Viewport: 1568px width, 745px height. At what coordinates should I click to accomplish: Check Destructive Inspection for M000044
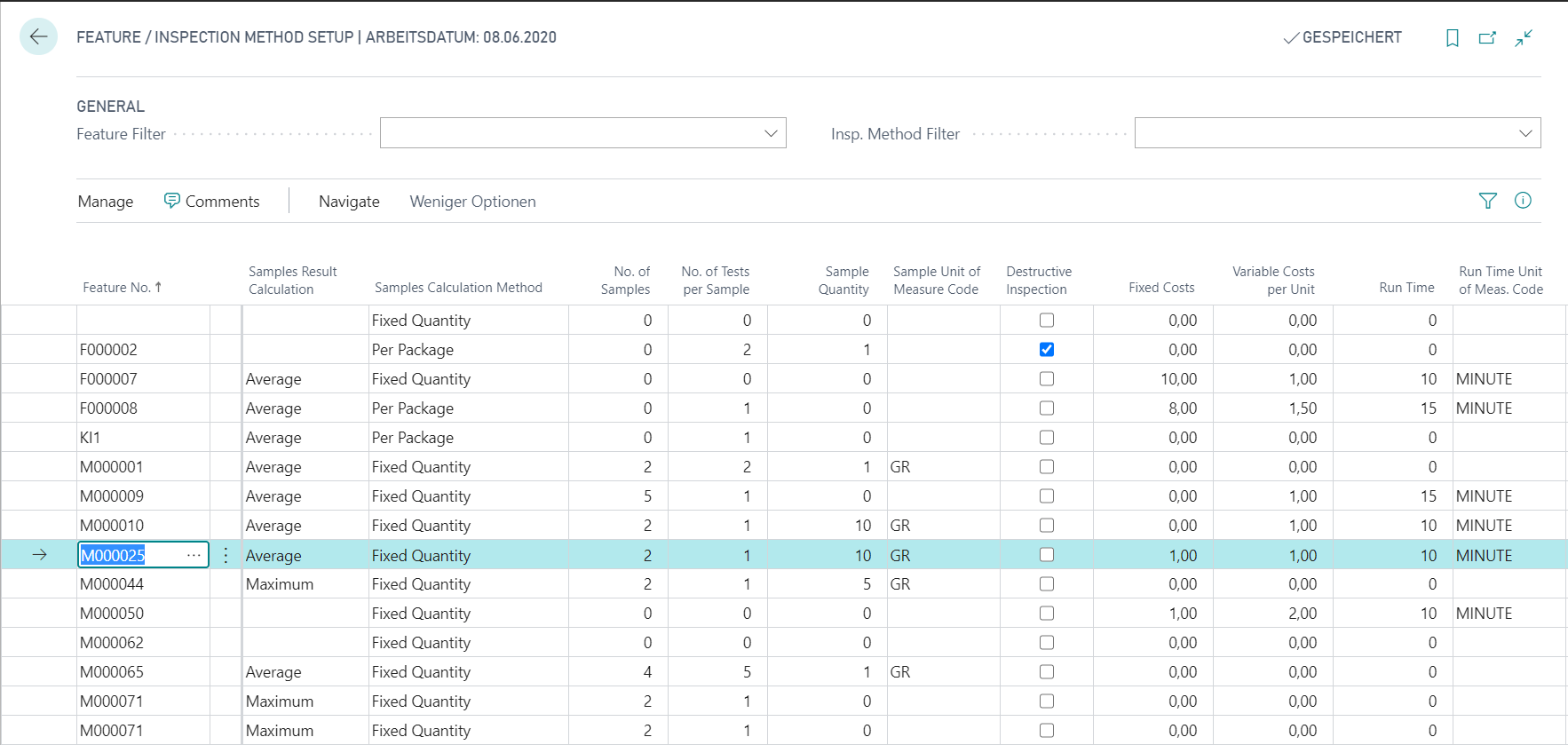point(1047,583)
